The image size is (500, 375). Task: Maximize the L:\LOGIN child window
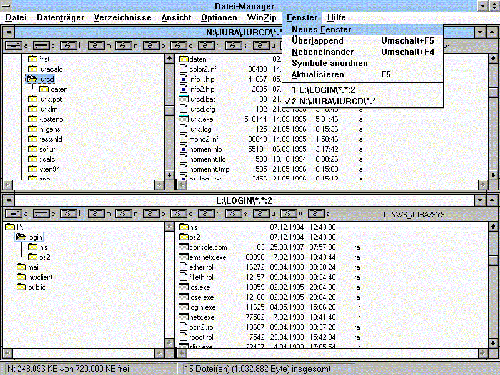point(492,200)
